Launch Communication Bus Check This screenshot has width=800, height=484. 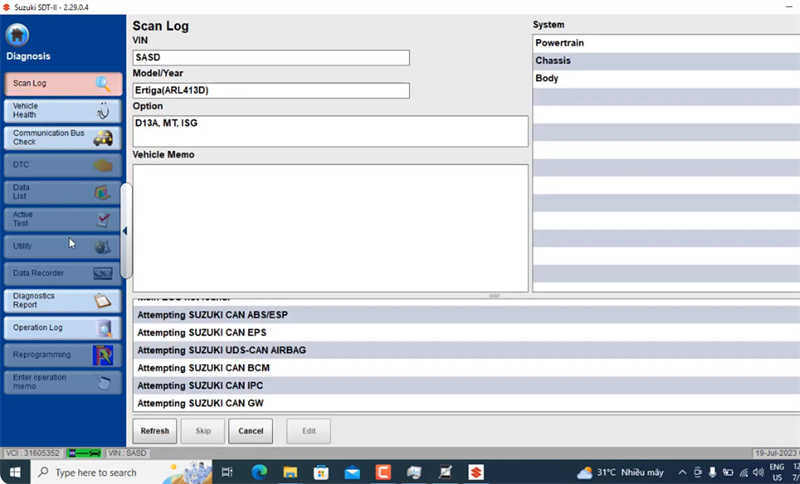point(63,138)
